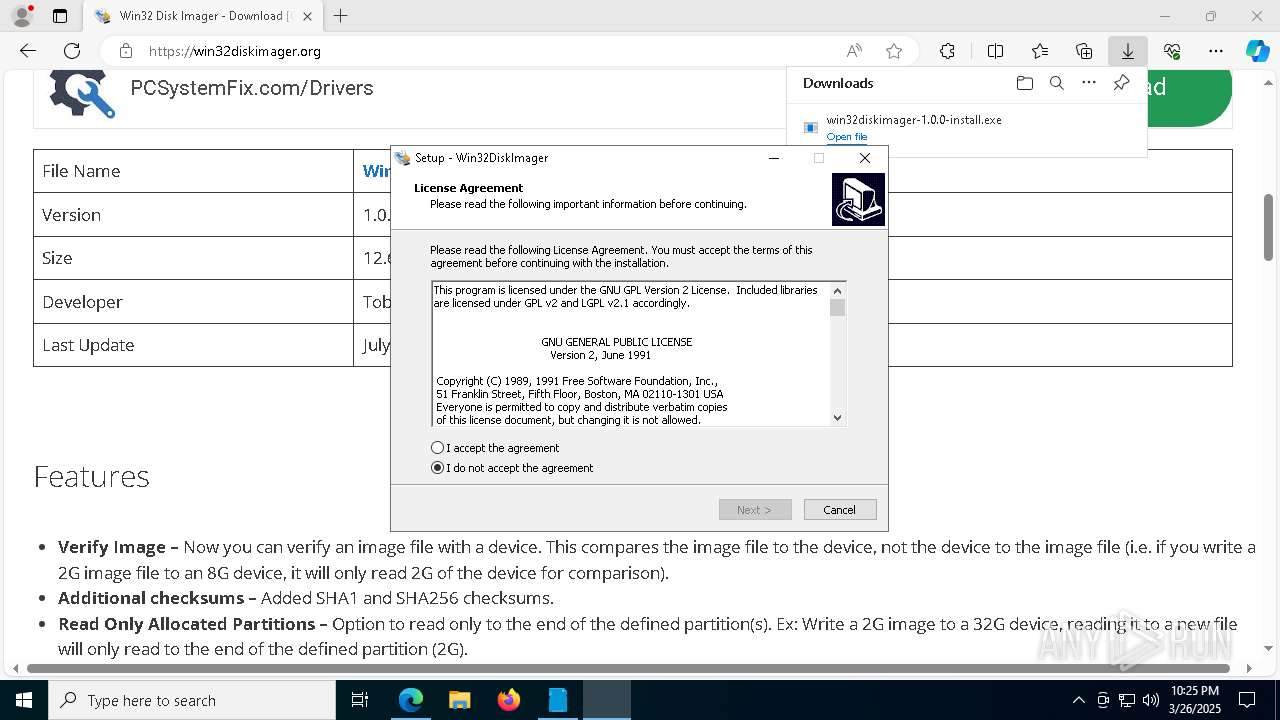View site information lock icon
Screen dimensions: 1280x720
(x=125, y=51)
